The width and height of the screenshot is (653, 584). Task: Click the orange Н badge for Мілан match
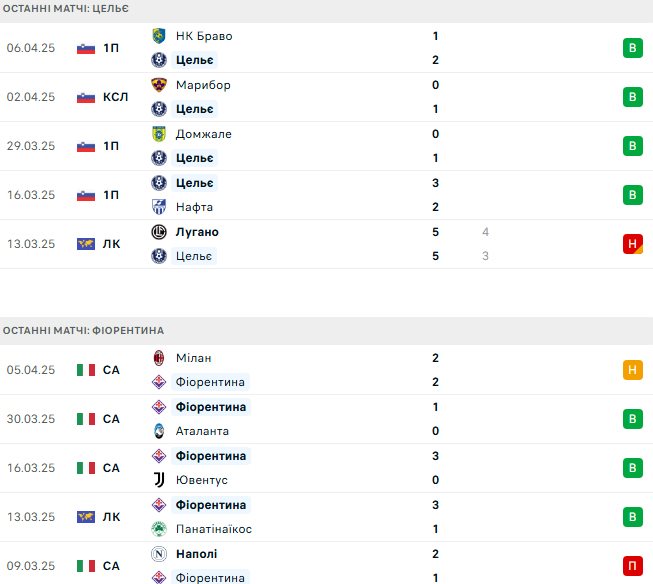[x=633, y=370]
